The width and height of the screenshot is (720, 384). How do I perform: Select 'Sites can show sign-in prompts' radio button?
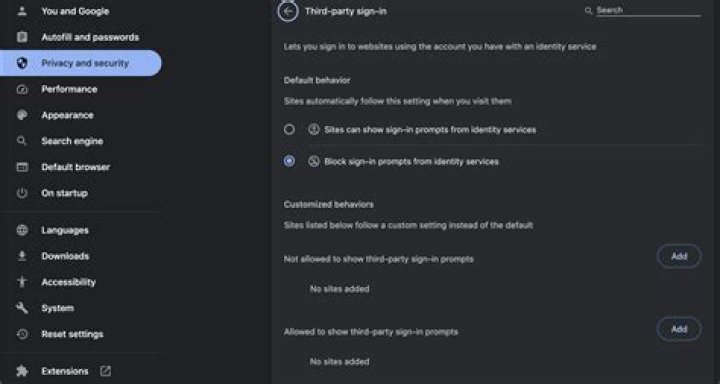pyautogui.click(x=289, y=130)
